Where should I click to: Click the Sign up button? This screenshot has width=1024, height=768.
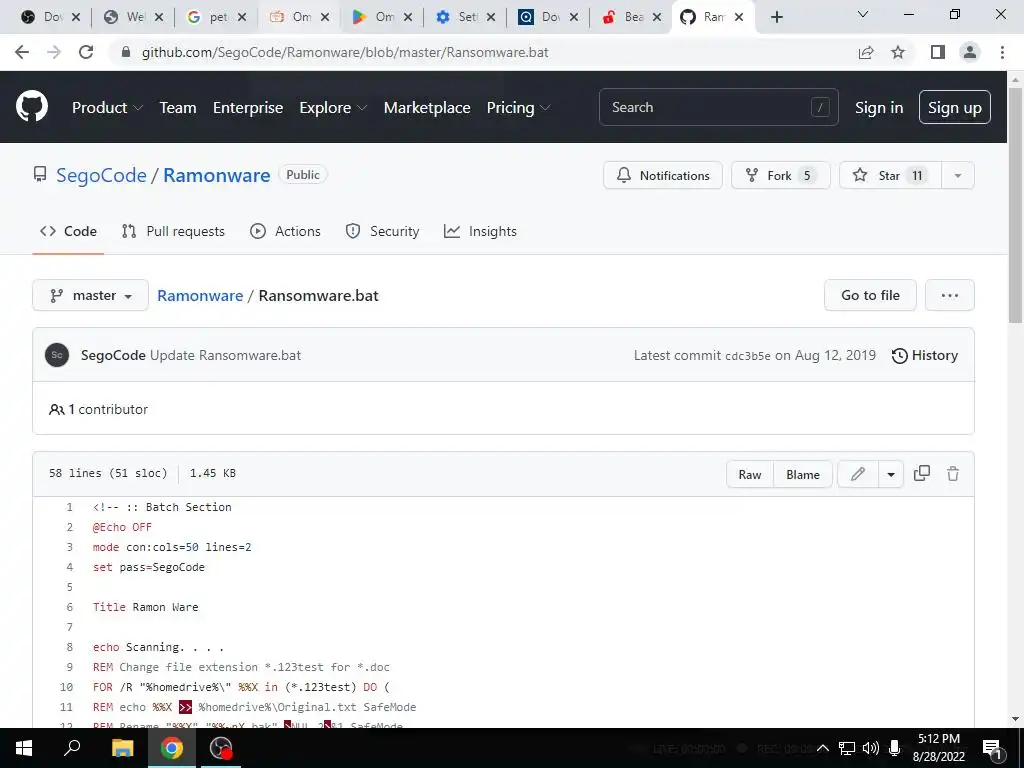click(955, 107)
